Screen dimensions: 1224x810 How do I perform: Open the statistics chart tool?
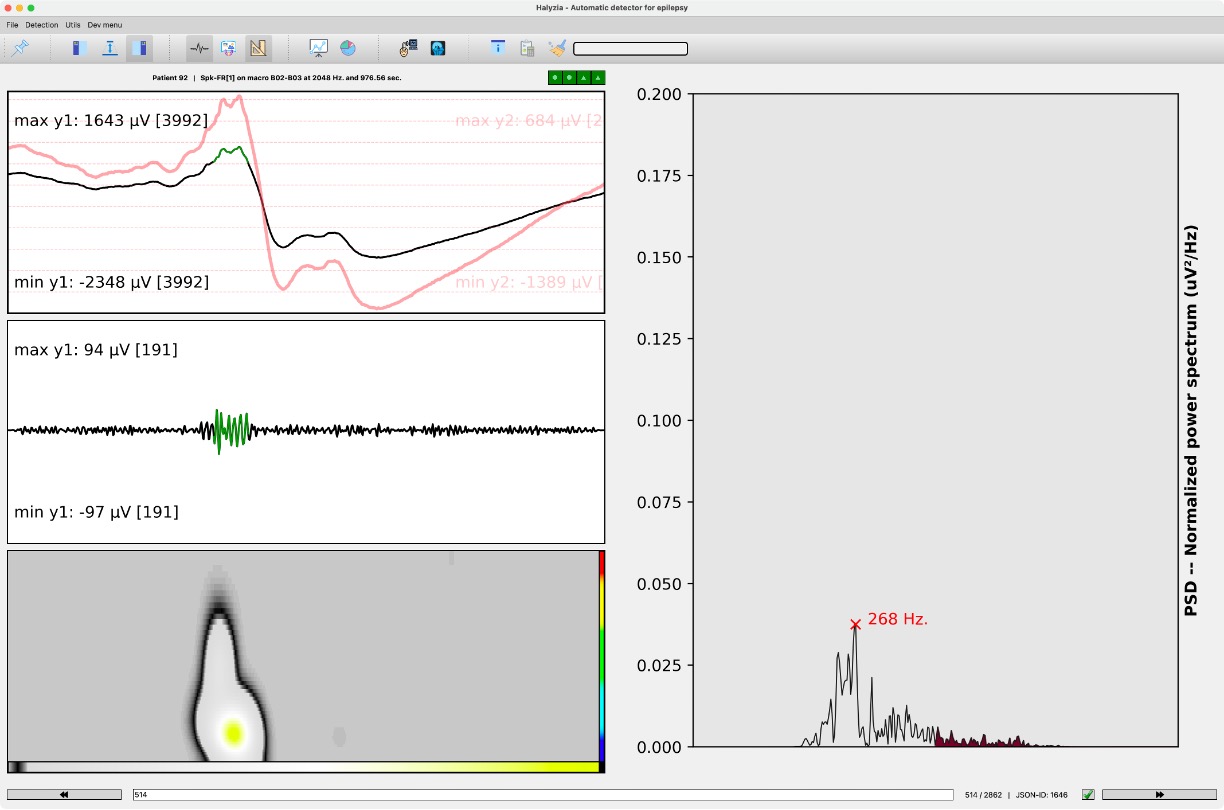[x=317, y=47]
